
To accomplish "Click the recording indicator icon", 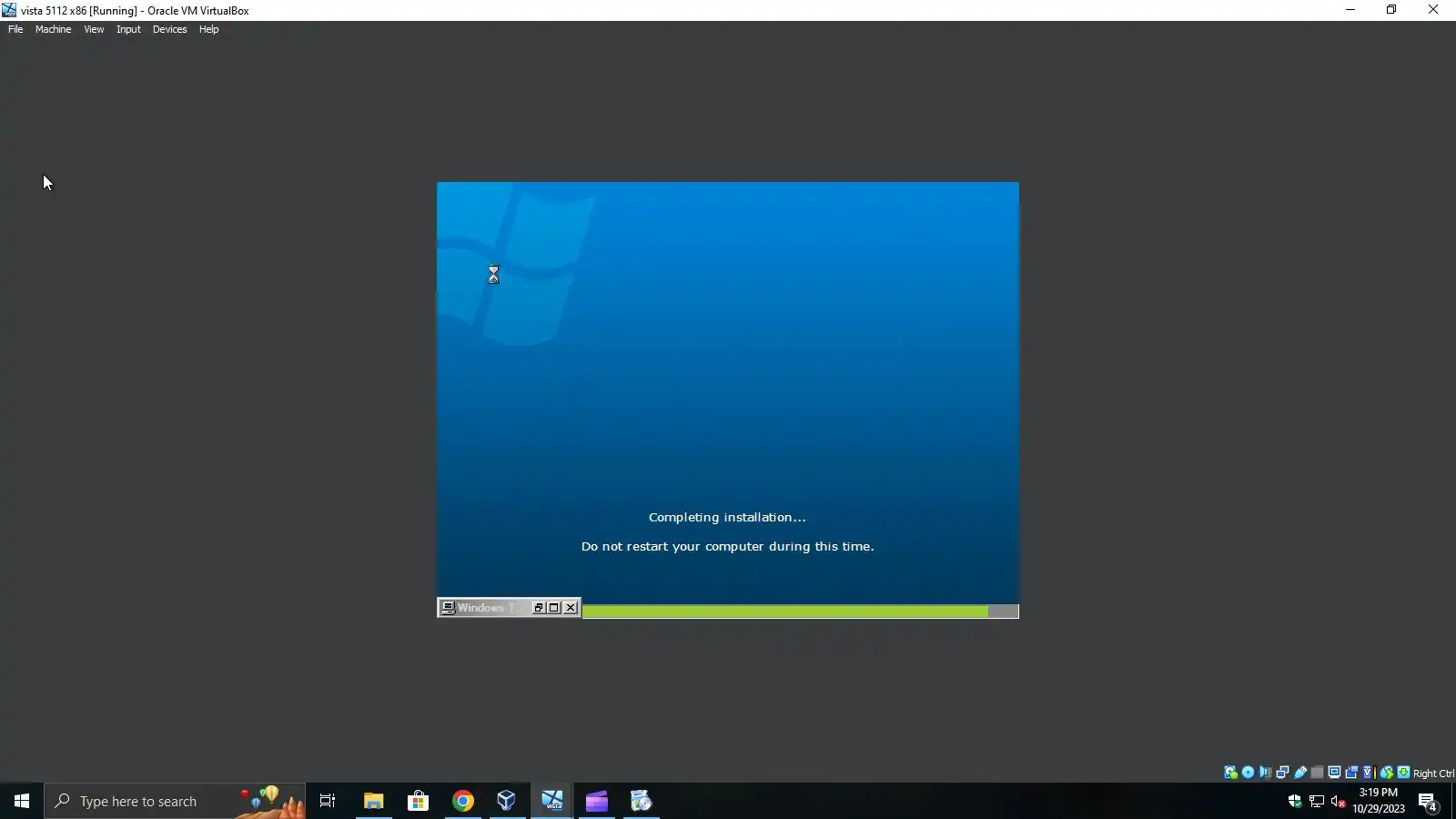I will pyautogui.click(x=1351, y=773).
